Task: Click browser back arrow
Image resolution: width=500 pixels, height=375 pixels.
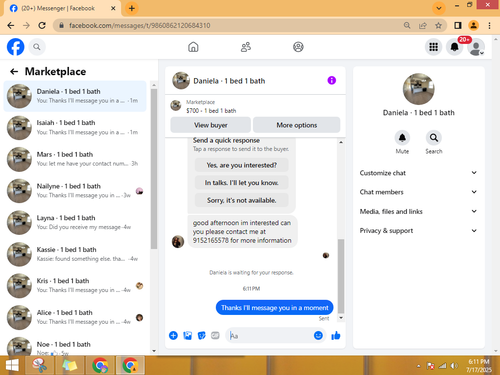Action: pyautogui.click(x=11, y=25)
